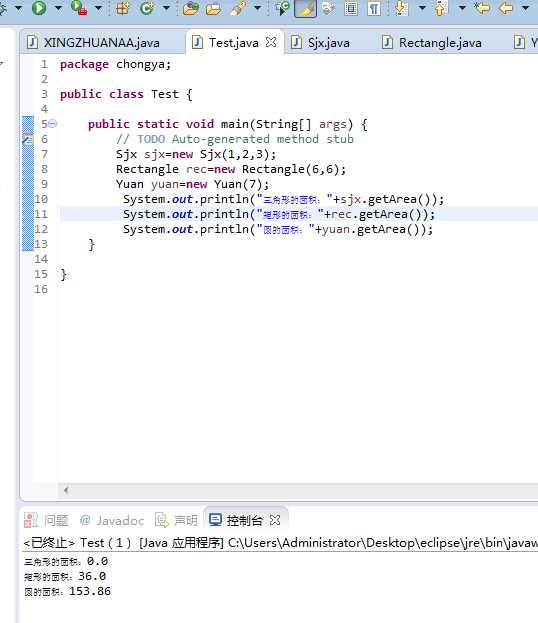Click line number 16 in the gutter
This screenshot has height=623, width=538.
41,289
